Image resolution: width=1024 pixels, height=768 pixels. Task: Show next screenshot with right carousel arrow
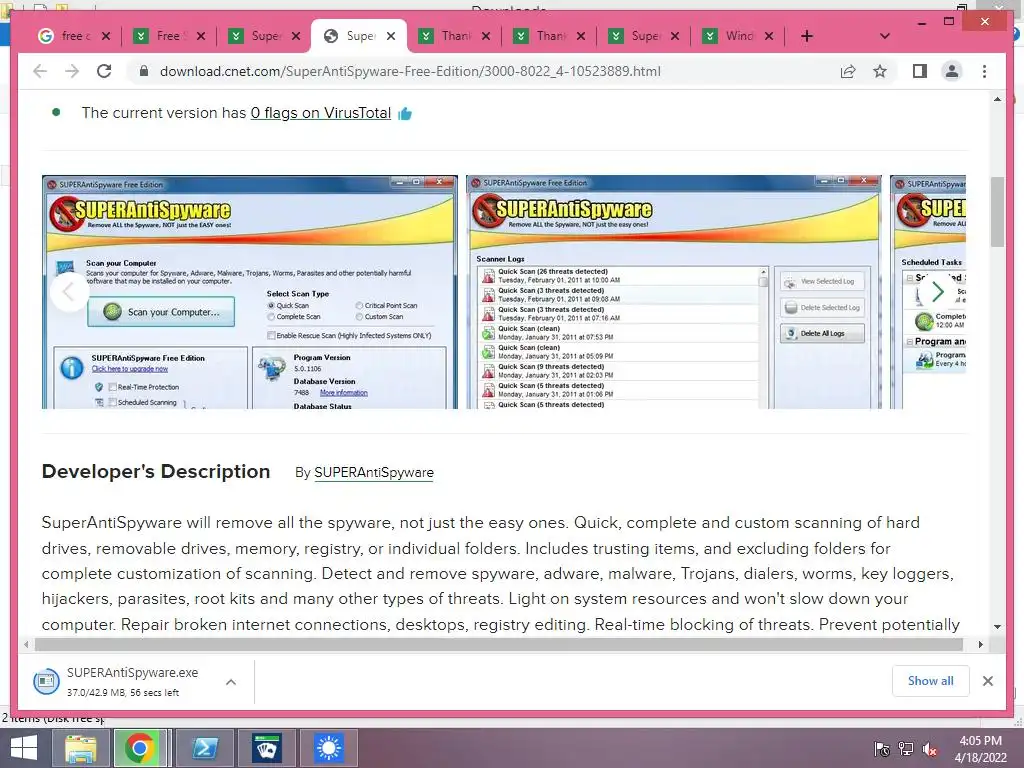coord(938,291)
